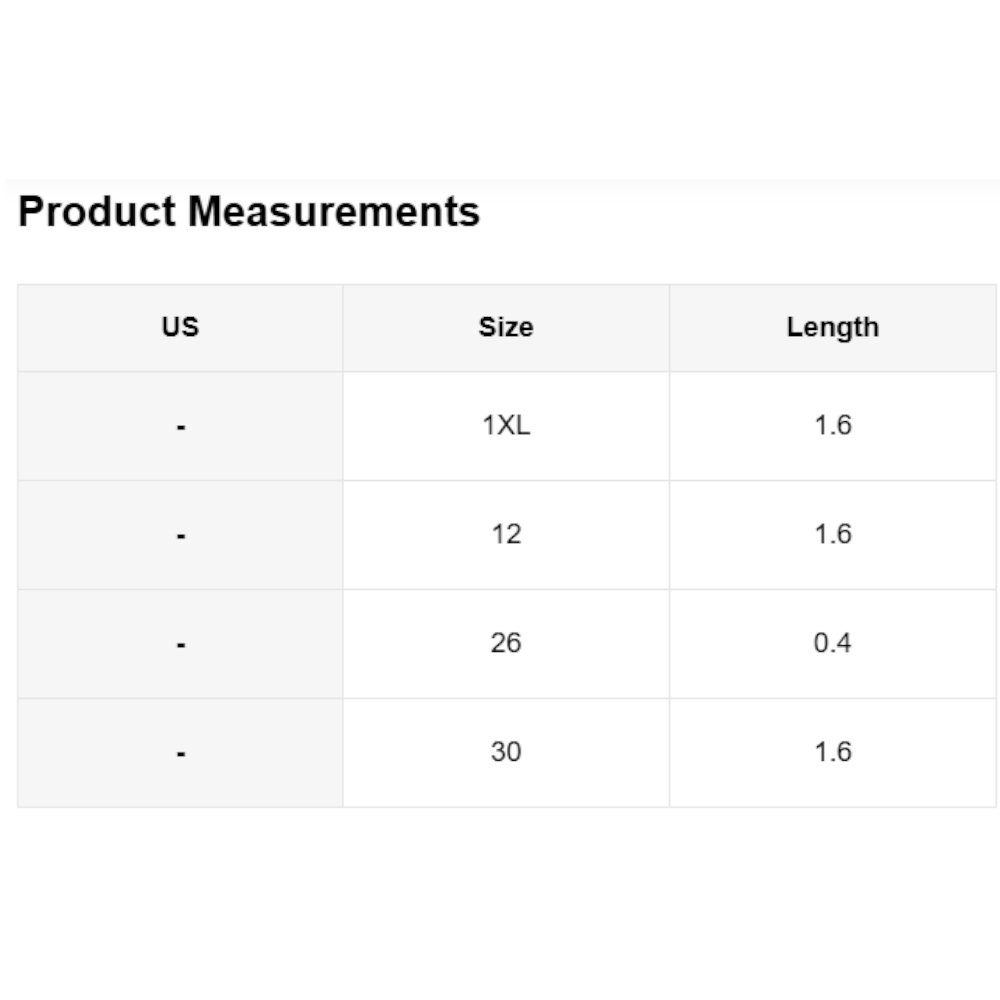Screen dimensions: 1000x1000
Task: Click the length value for size 30
Action: [x=832, y=752]
